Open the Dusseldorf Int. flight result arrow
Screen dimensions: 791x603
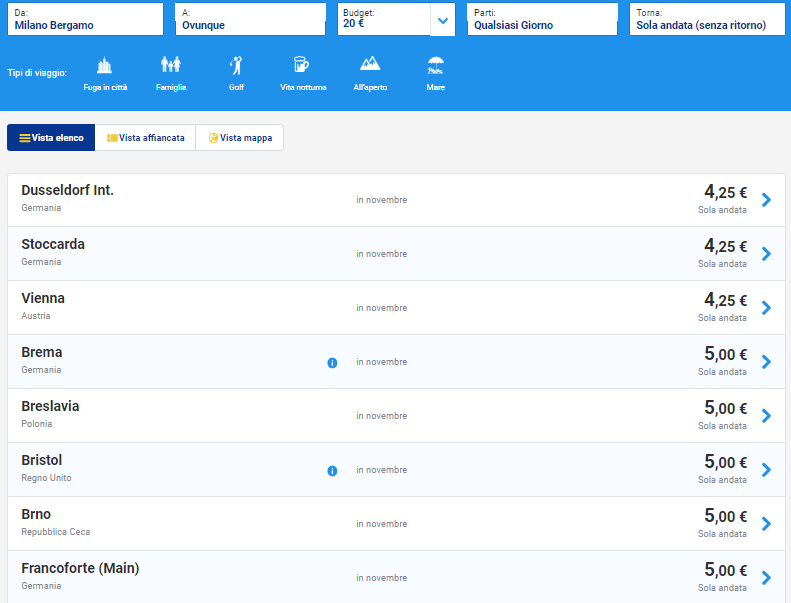point(766,200)
